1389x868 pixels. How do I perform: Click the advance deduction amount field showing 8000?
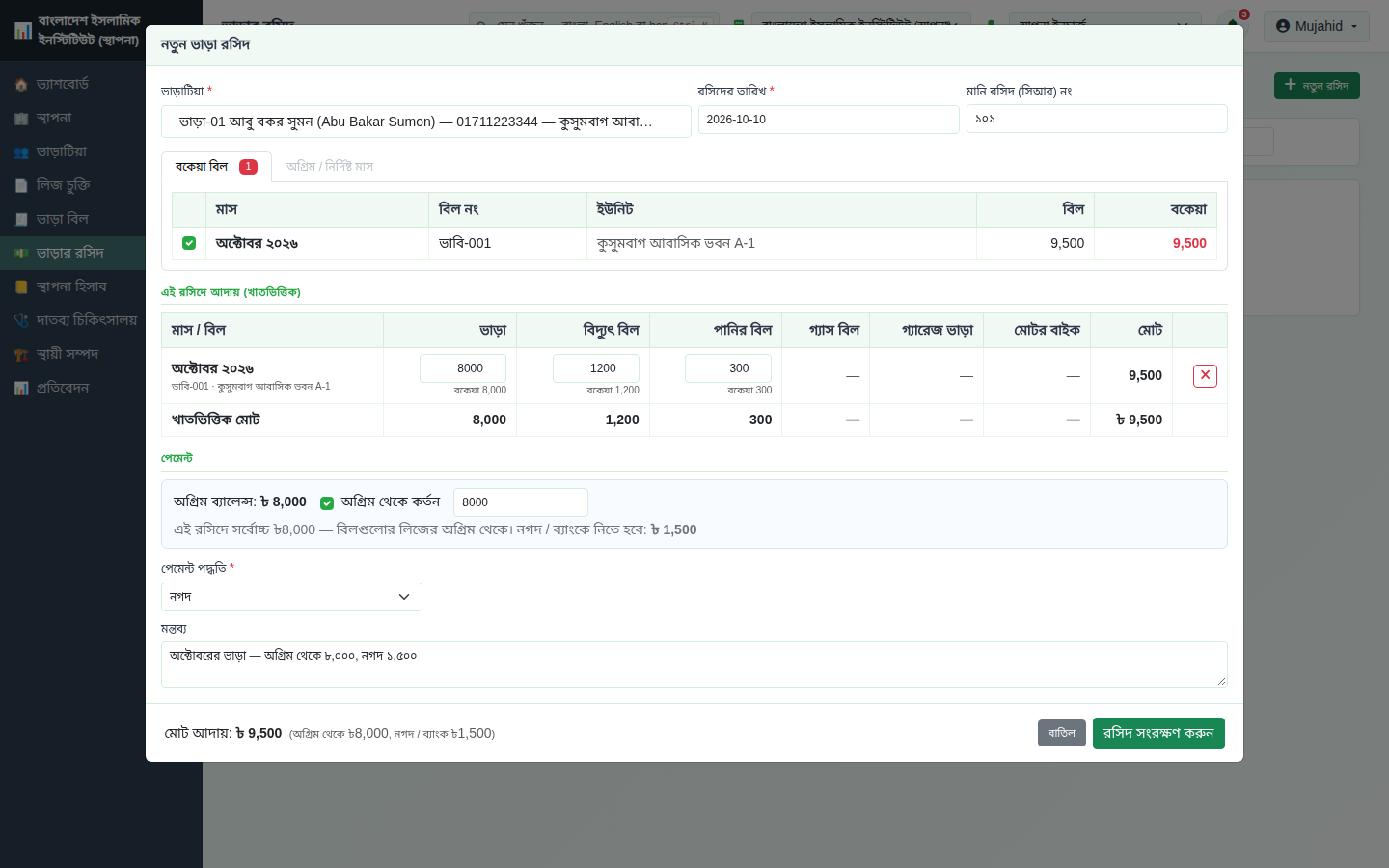tap(521, 502)
